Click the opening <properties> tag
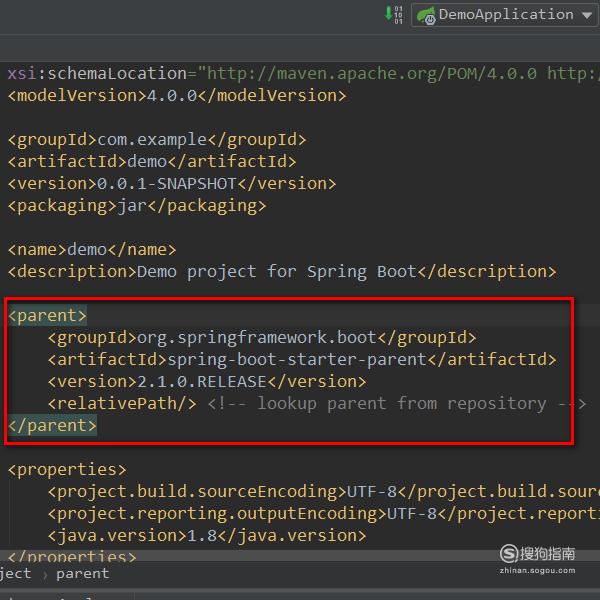The height and width of the screenshot is (600, 600). click(67, 470)
